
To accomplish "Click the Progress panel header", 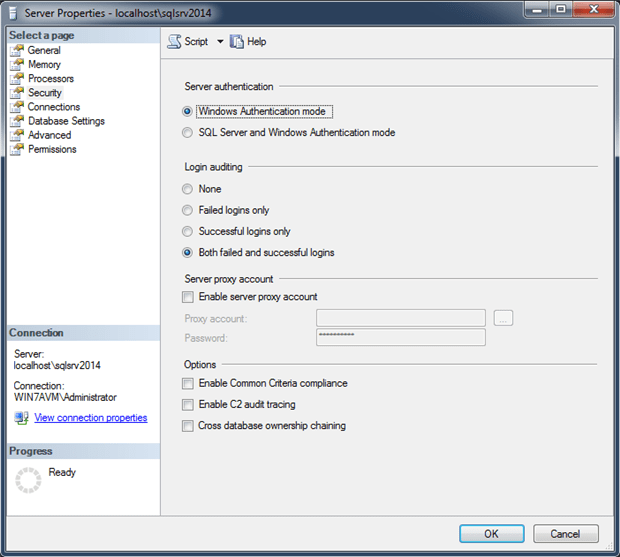I will 30,451.
